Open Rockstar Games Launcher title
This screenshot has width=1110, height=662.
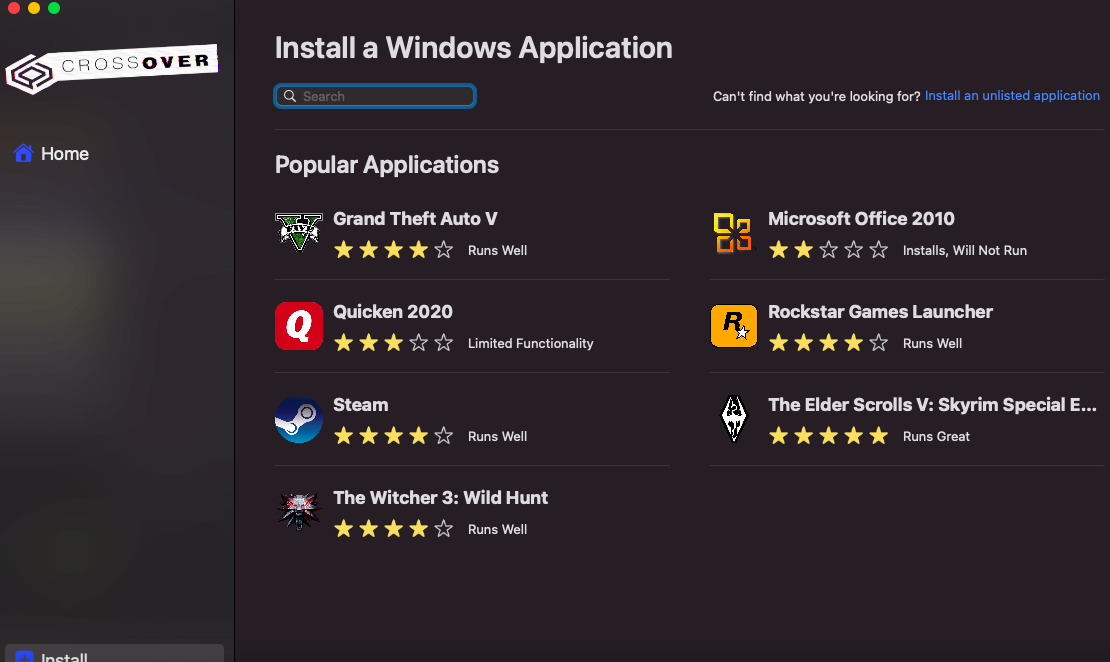coord(880,312)
